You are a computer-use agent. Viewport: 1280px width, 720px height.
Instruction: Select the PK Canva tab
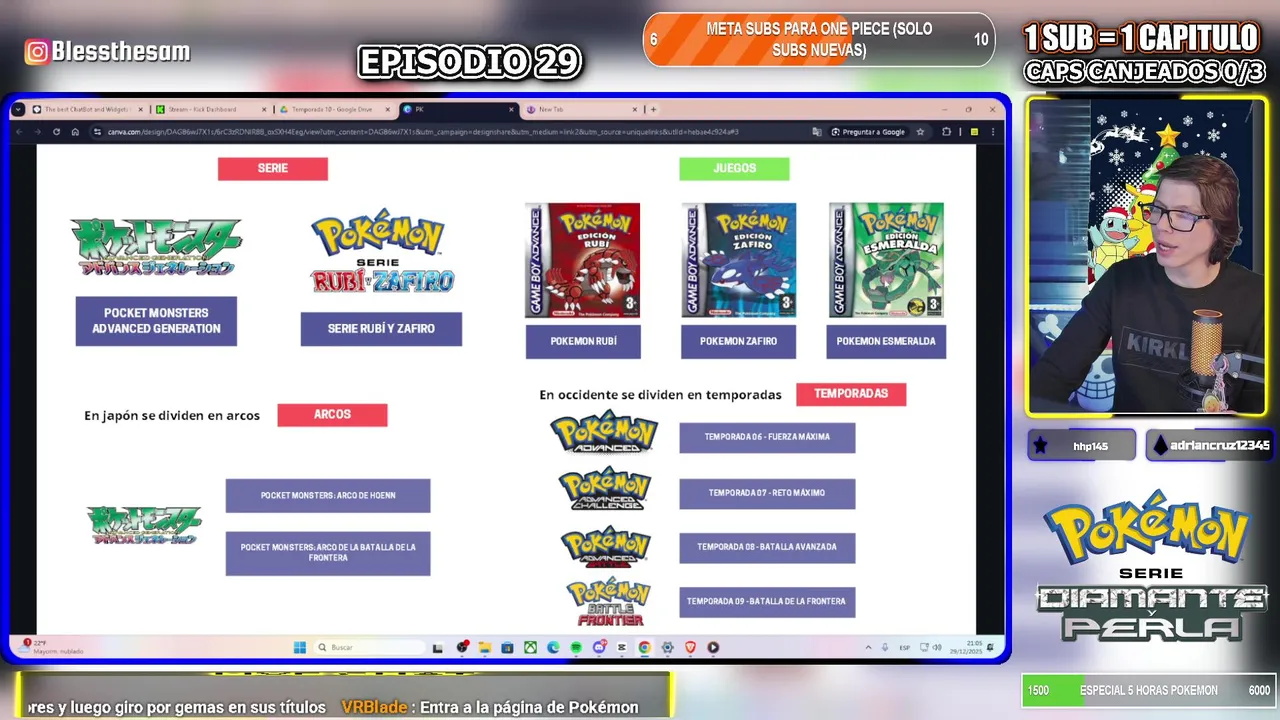pyautogui.click(x=457, y=109)
